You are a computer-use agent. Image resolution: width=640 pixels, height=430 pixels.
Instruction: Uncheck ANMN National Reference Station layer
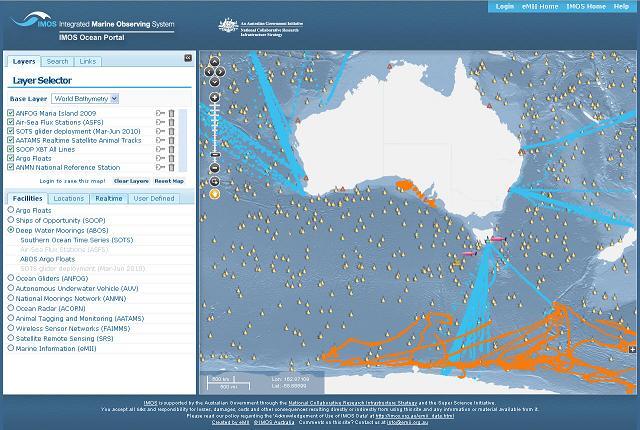[11, 166]
